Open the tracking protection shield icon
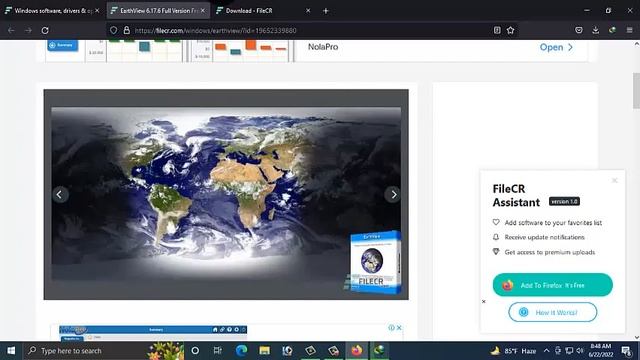Screen dimensions: 640x360 [x=114, y=30]
